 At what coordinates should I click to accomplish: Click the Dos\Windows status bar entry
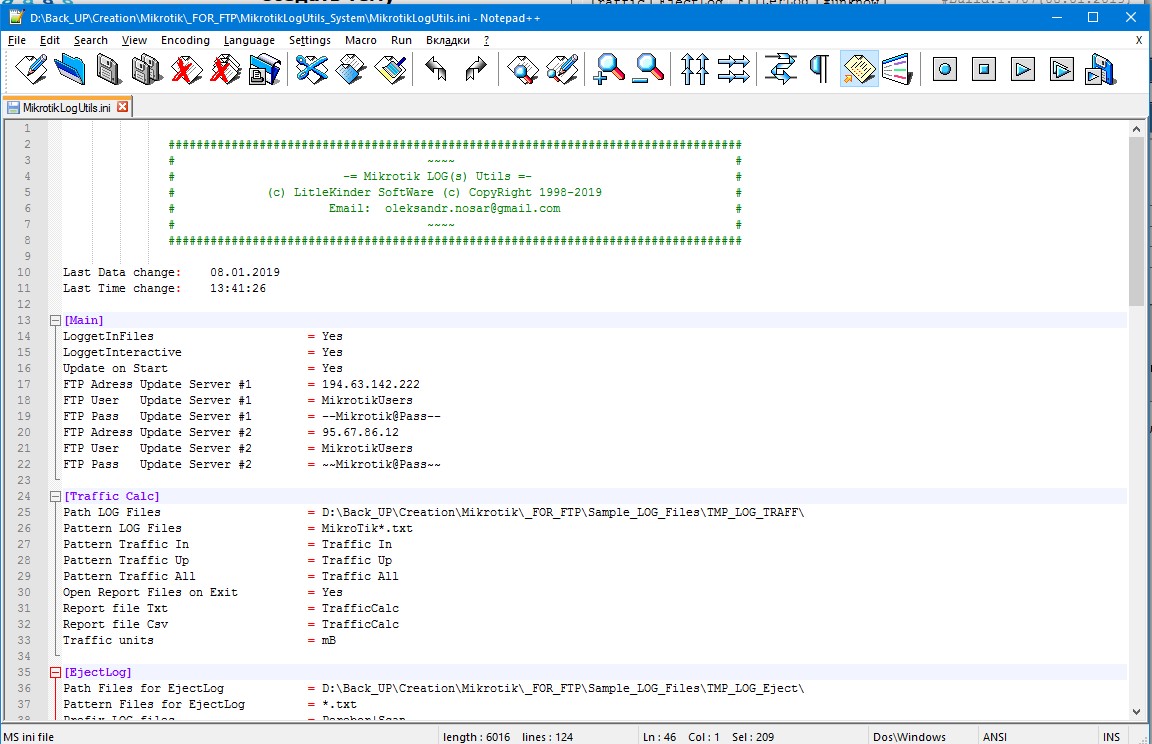(x=909, y=737)
